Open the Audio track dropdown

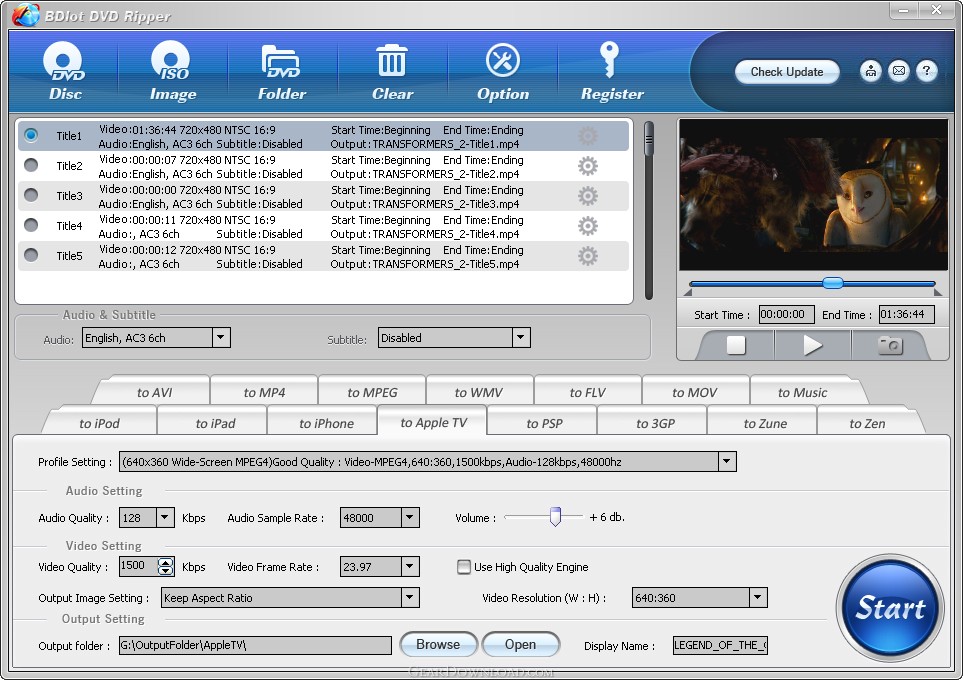pos(221,337)
